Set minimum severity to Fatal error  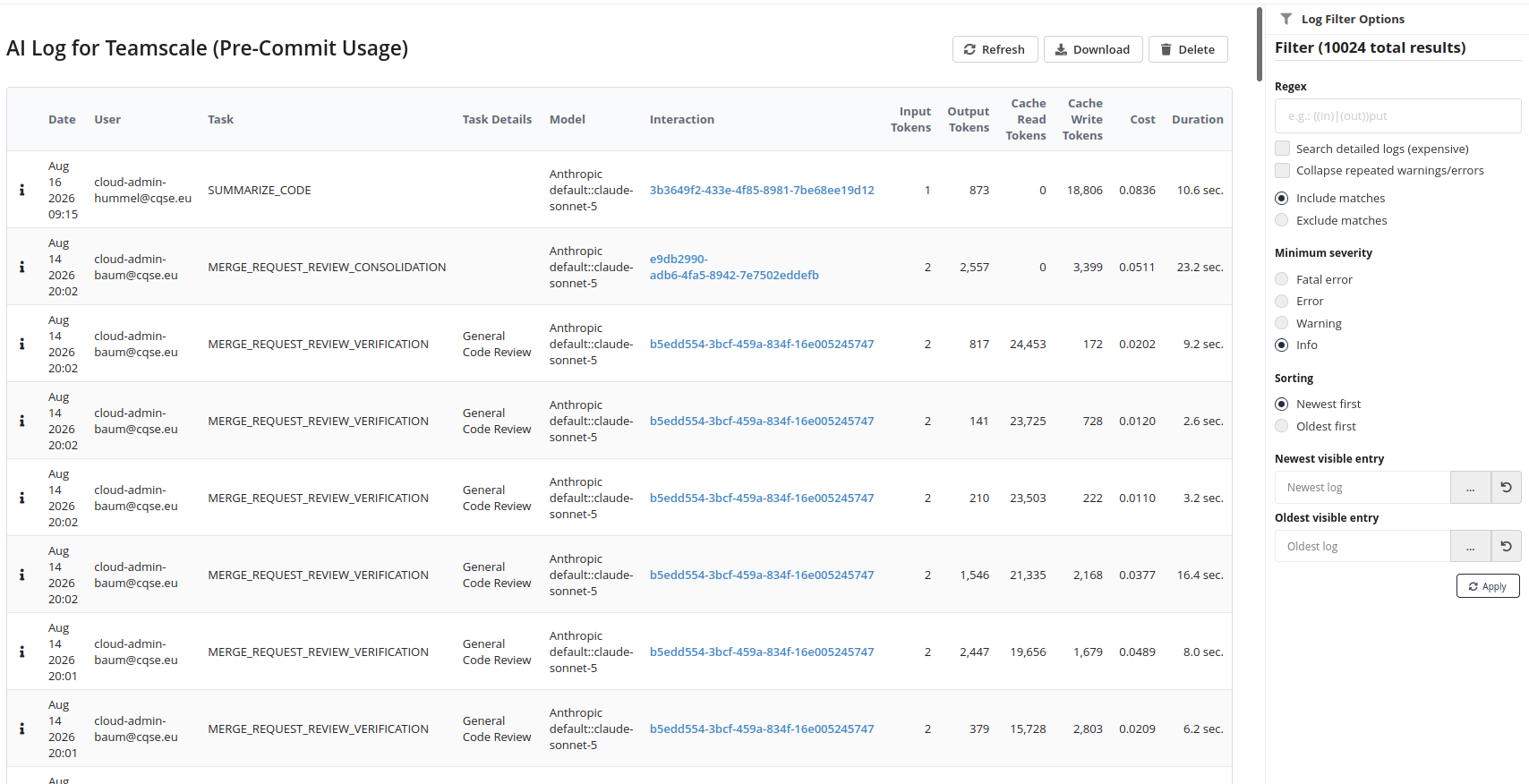(1282, 279)
